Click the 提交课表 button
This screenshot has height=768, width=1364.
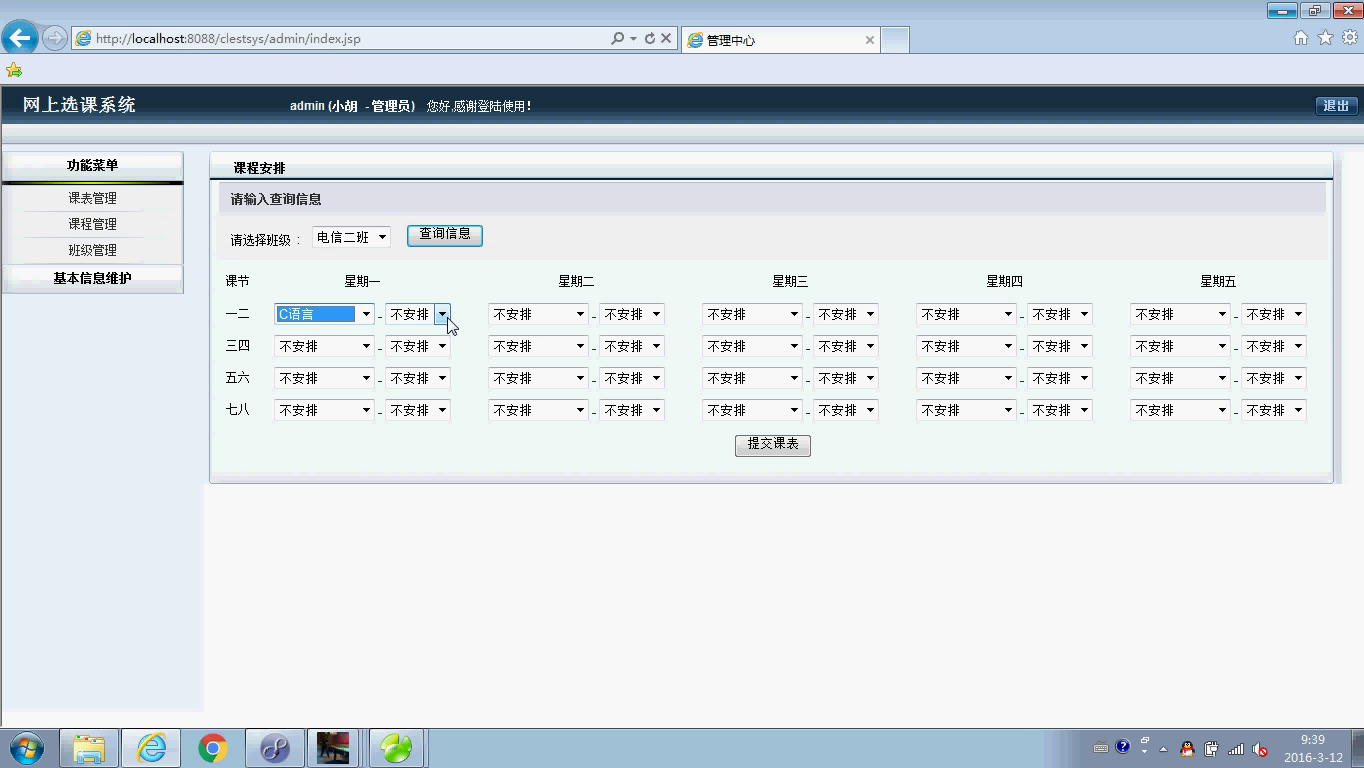(x=773, y=445)
